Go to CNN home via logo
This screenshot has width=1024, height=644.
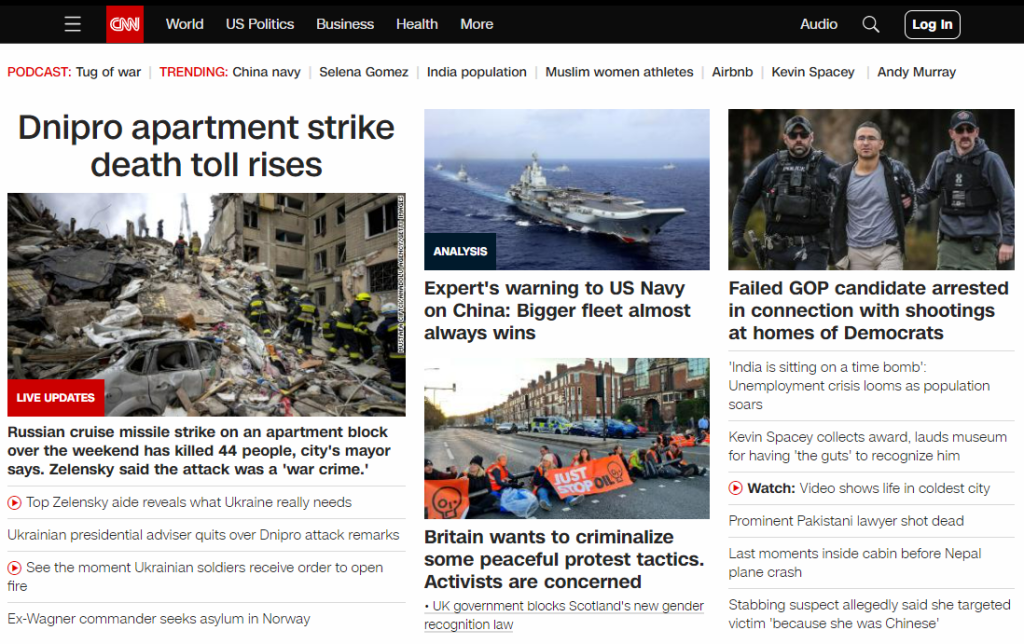coord(125,24)
